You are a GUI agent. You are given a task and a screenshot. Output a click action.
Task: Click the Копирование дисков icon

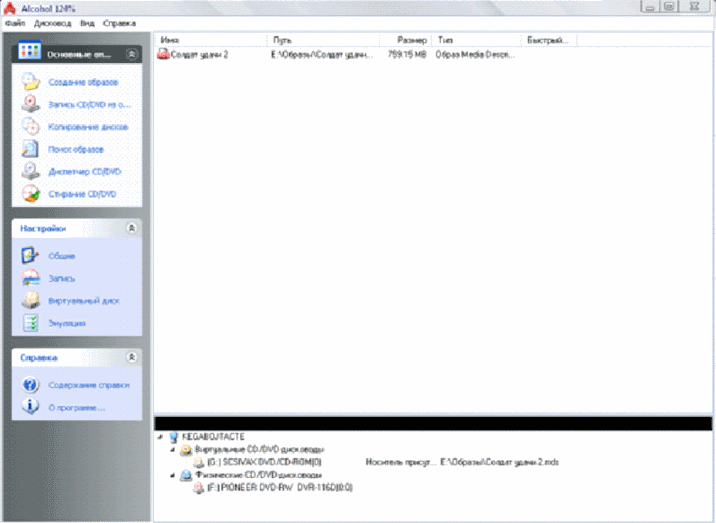pos(31,127)
